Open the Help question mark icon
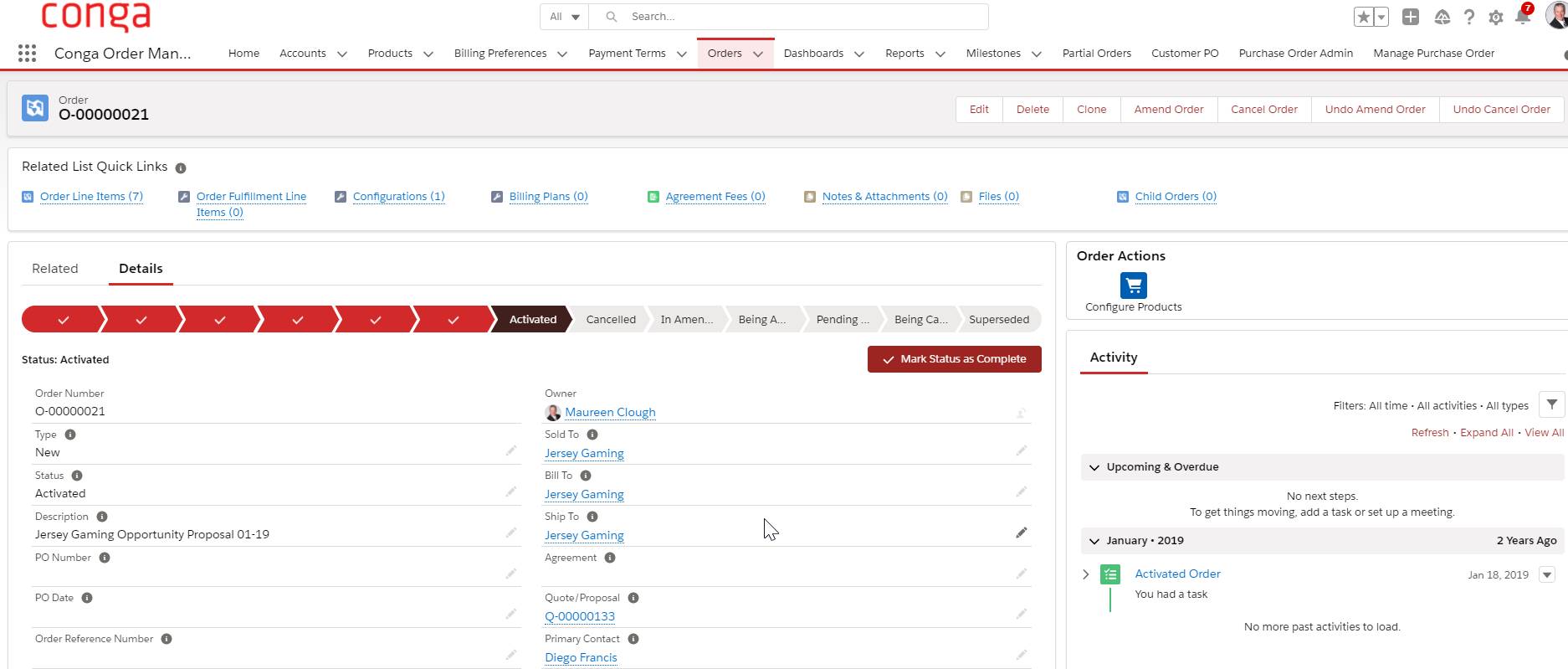This screenshot has height=669, width=1568. coord(1469,17)
